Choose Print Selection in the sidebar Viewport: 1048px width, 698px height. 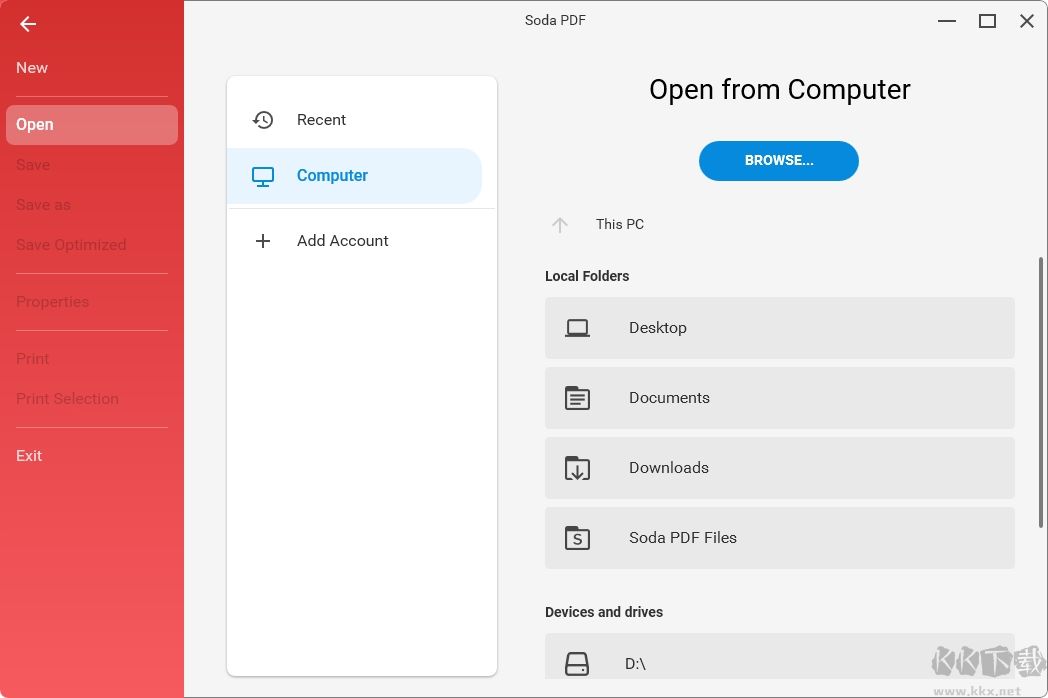[68, 398]
